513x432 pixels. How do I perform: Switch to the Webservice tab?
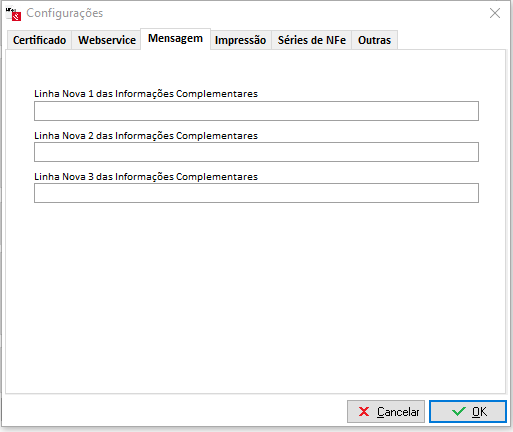(107, 40)
